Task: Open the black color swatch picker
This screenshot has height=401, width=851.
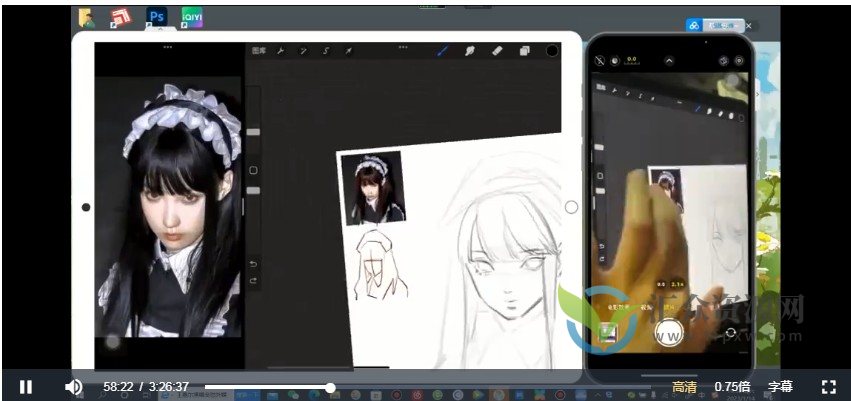Action: pyautogui.click(x=552, y=51)
